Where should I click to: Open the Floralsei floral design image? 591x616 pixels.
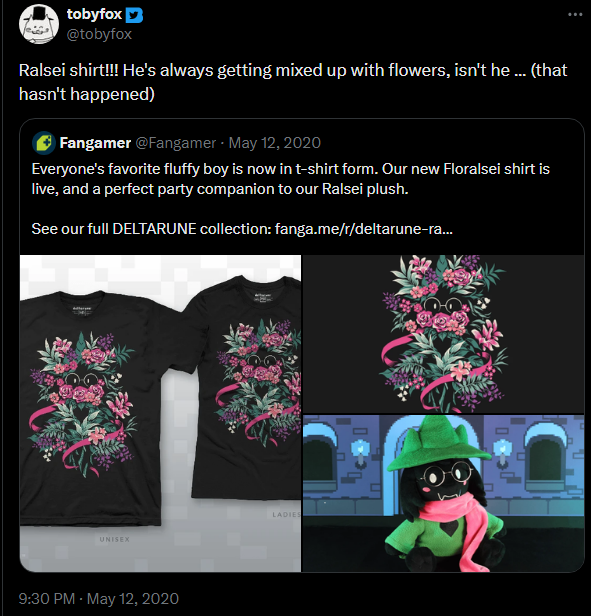click(443, 334)
